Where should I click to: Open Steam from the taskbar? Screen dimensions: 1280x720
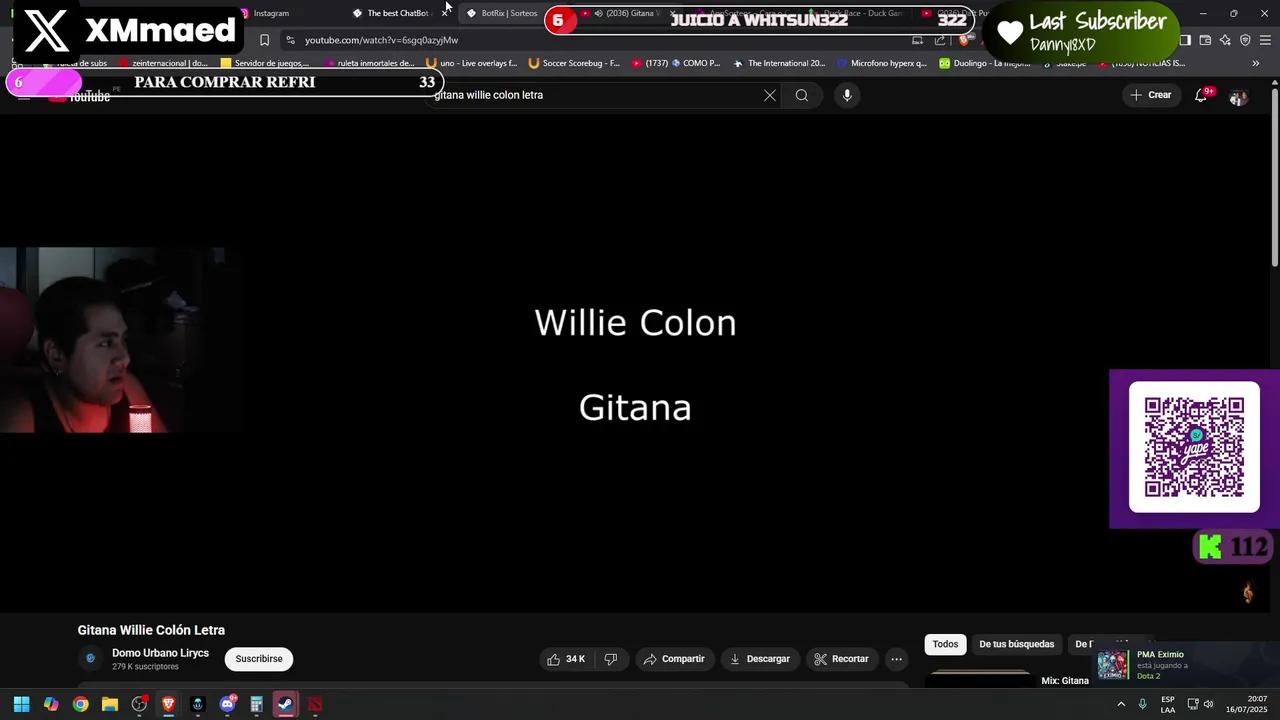[x=285, y=704]
